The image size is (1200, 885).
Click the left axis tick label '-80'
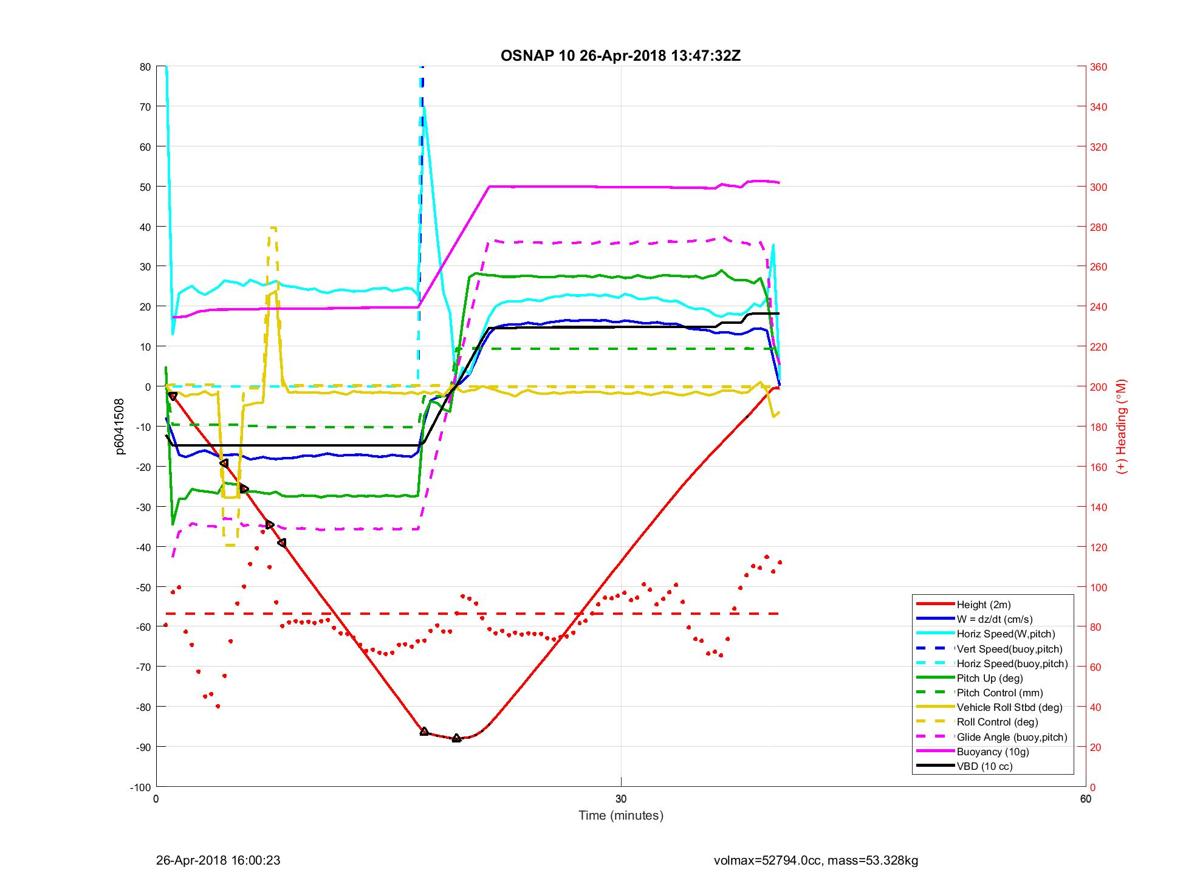(142, 707)
